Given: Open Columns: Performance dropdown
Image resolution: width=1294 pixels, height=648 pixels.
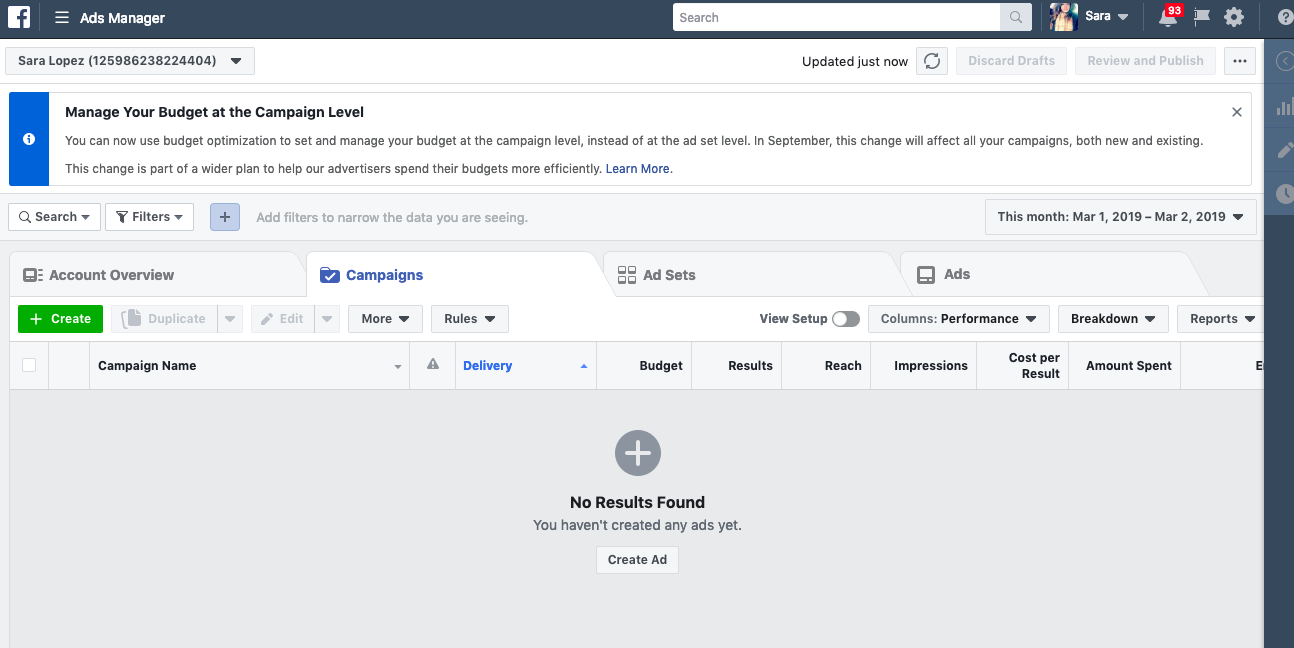Looking at the screenshot, I should pyautogui.click(x=959, y=319).
